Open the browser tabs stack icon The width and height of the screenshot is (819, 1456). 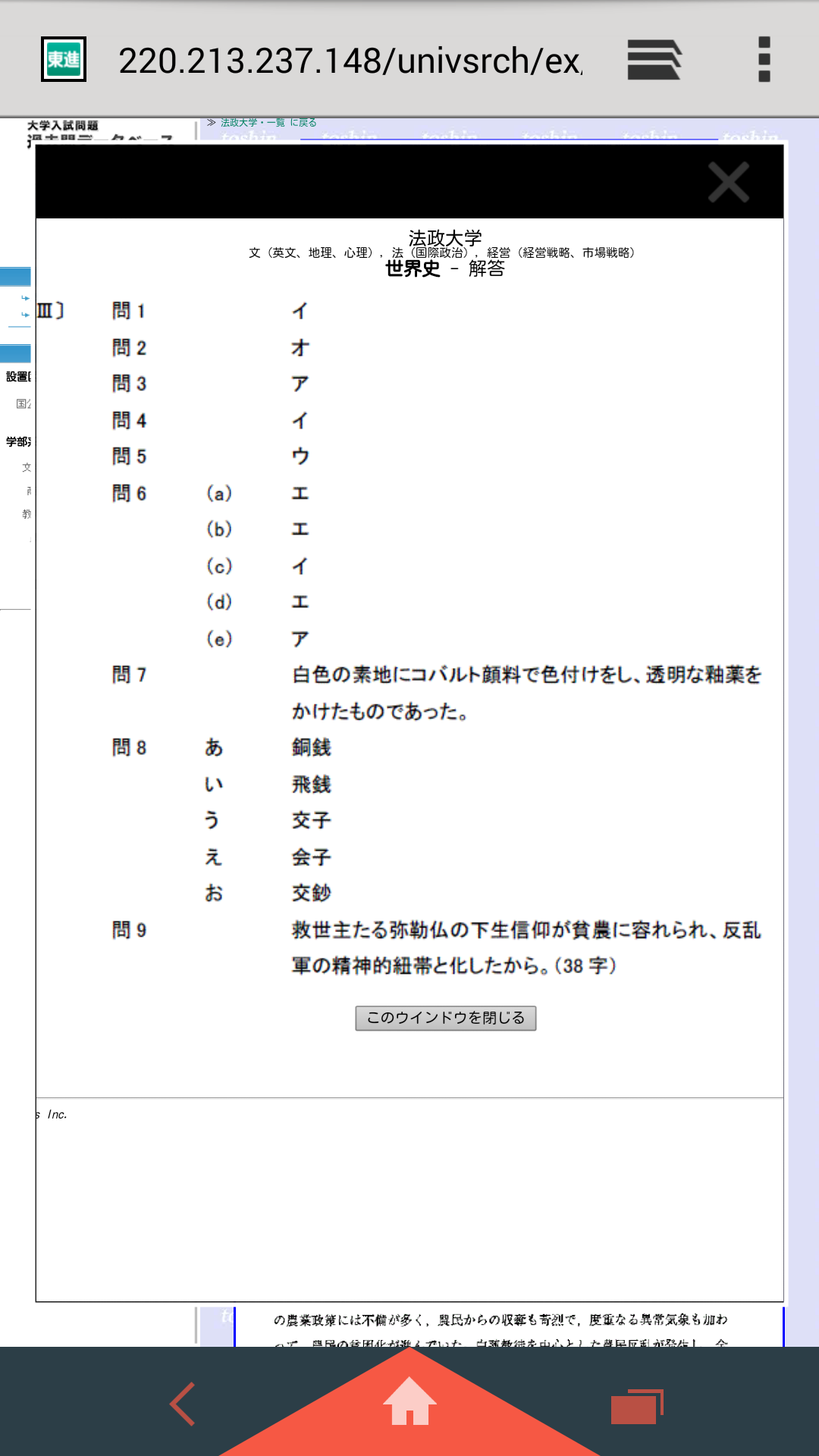[x=654, y=60]
